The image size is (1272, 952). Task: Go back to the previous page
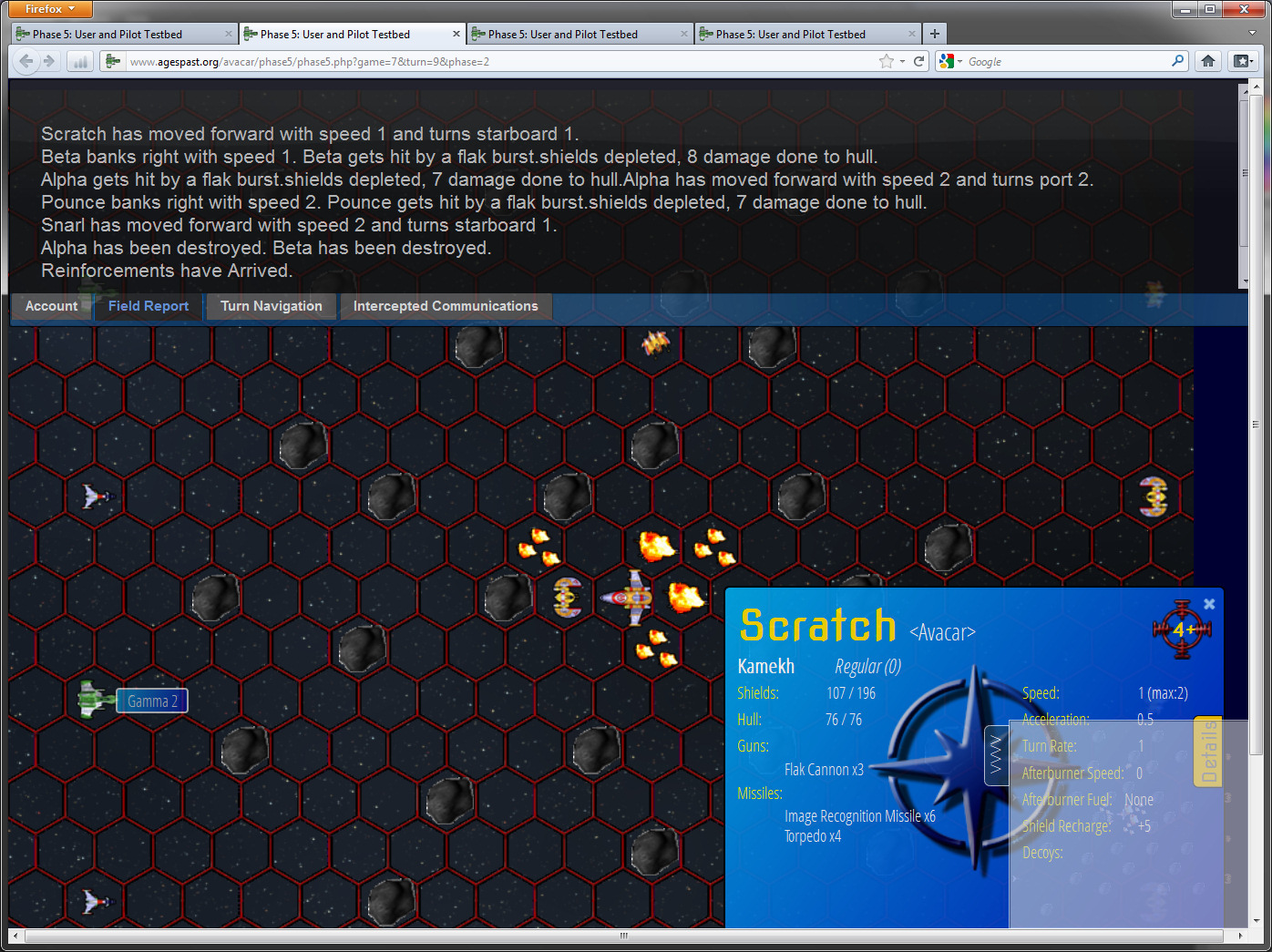coord(26,61)
